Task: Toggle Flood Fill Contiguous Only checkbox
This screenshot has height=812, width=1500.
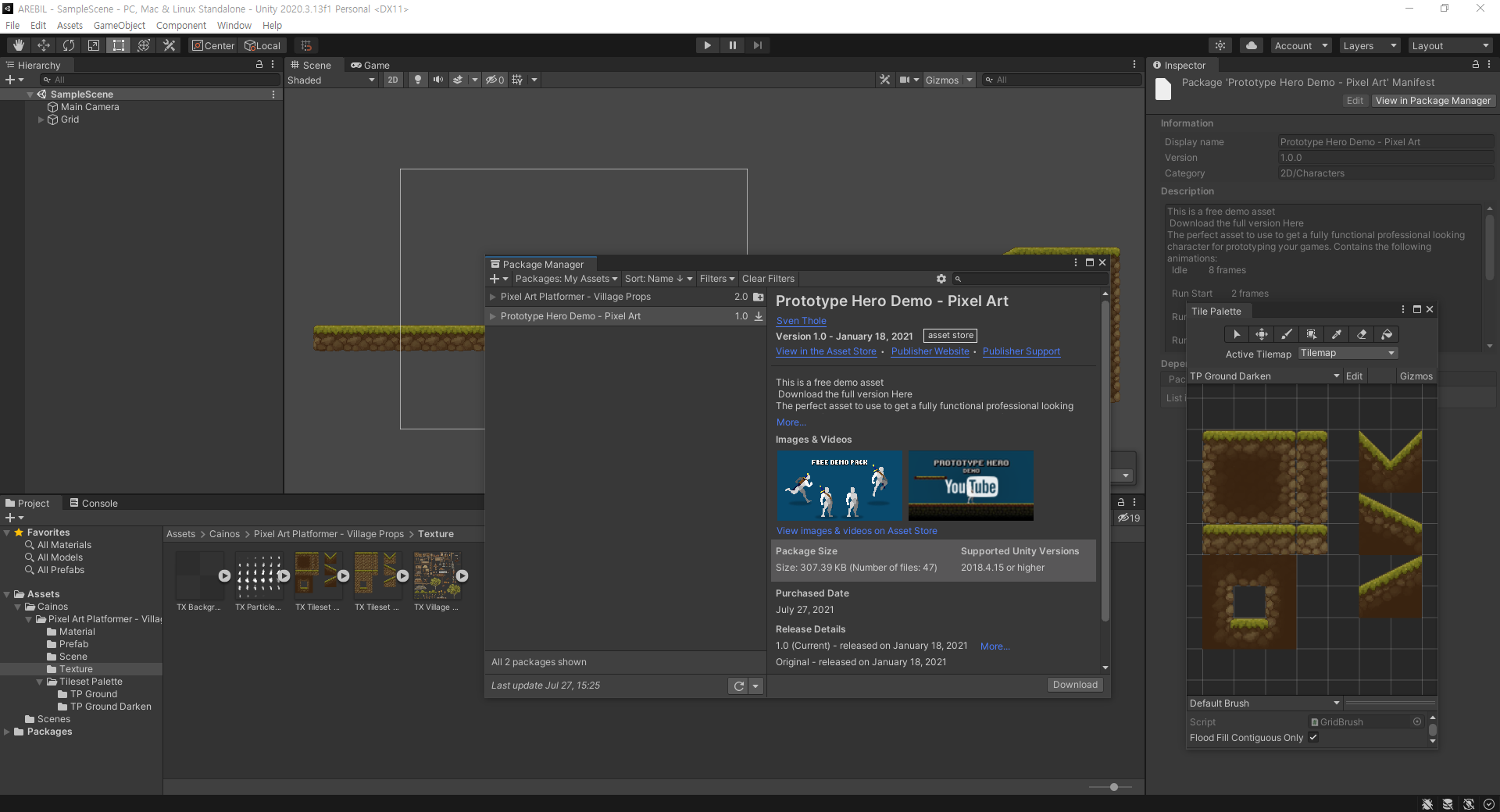Action: click(x=1313, y=737)
